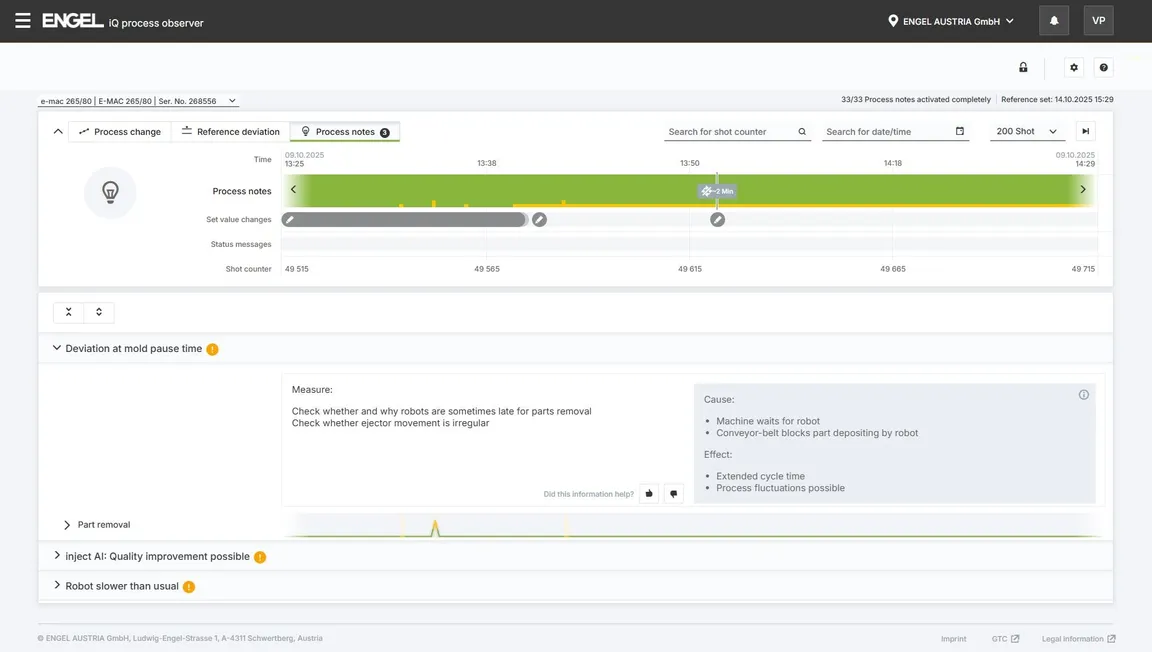Viewport: 1152px width, 652px height.
Task: Open the e-mac 265/80 machine selector
Action: [x=138, y=101]
